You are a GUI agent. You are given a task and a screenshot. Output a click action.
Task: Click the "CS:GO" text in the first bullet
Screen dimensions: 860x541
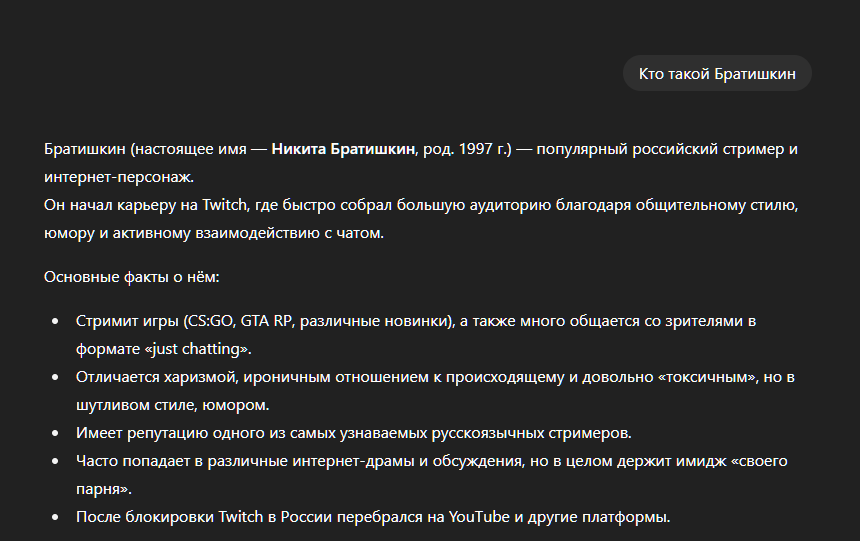point(208,321)
